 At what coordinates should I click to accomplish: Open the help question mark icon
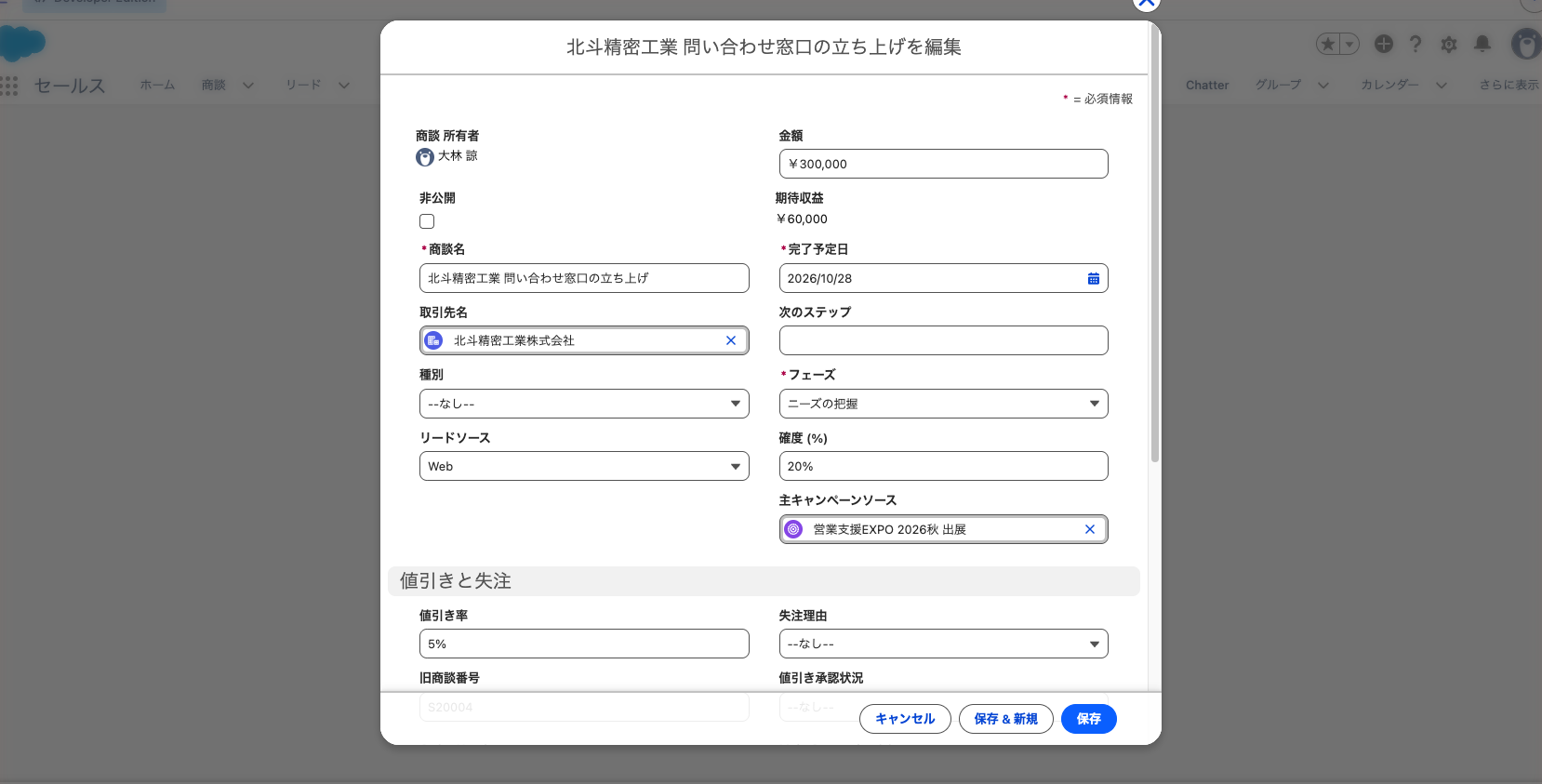point(1416,44)
